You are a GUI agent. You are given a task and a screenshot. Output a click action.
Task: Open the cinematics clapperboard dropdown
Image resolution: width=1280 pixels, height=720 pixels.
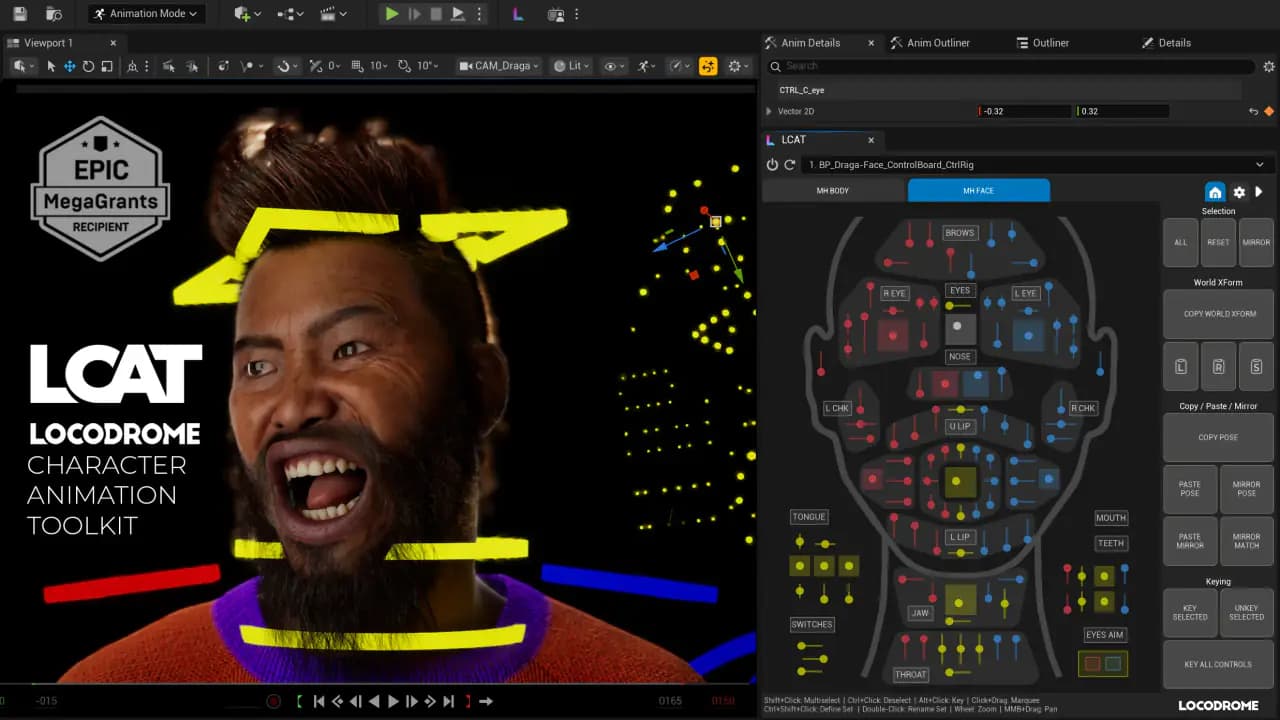333,14
